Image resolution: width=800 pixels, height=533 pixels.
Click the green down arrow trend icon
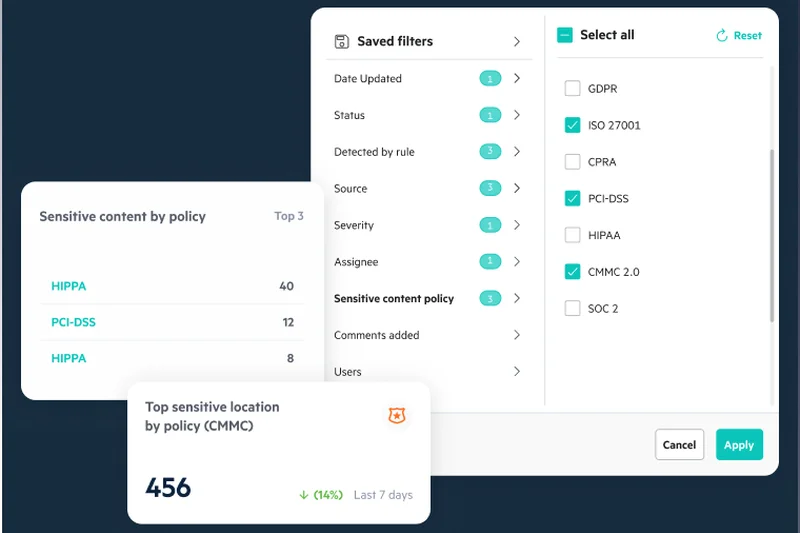304,495
